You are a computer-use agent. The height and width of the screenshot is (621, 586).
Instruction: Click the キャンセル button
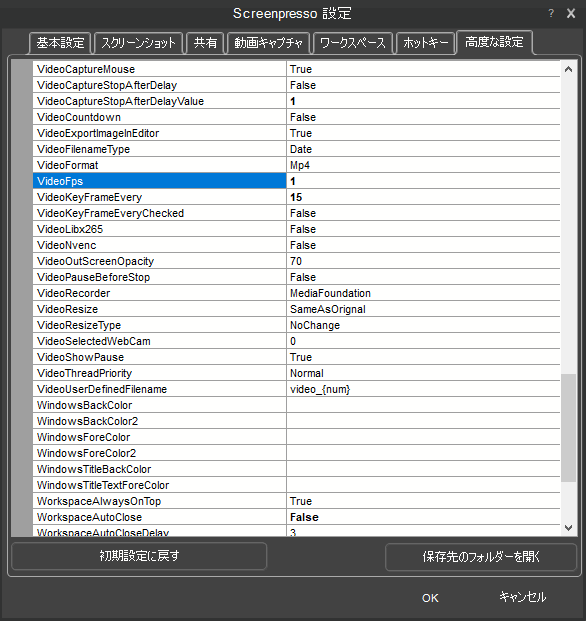point(522,597)
